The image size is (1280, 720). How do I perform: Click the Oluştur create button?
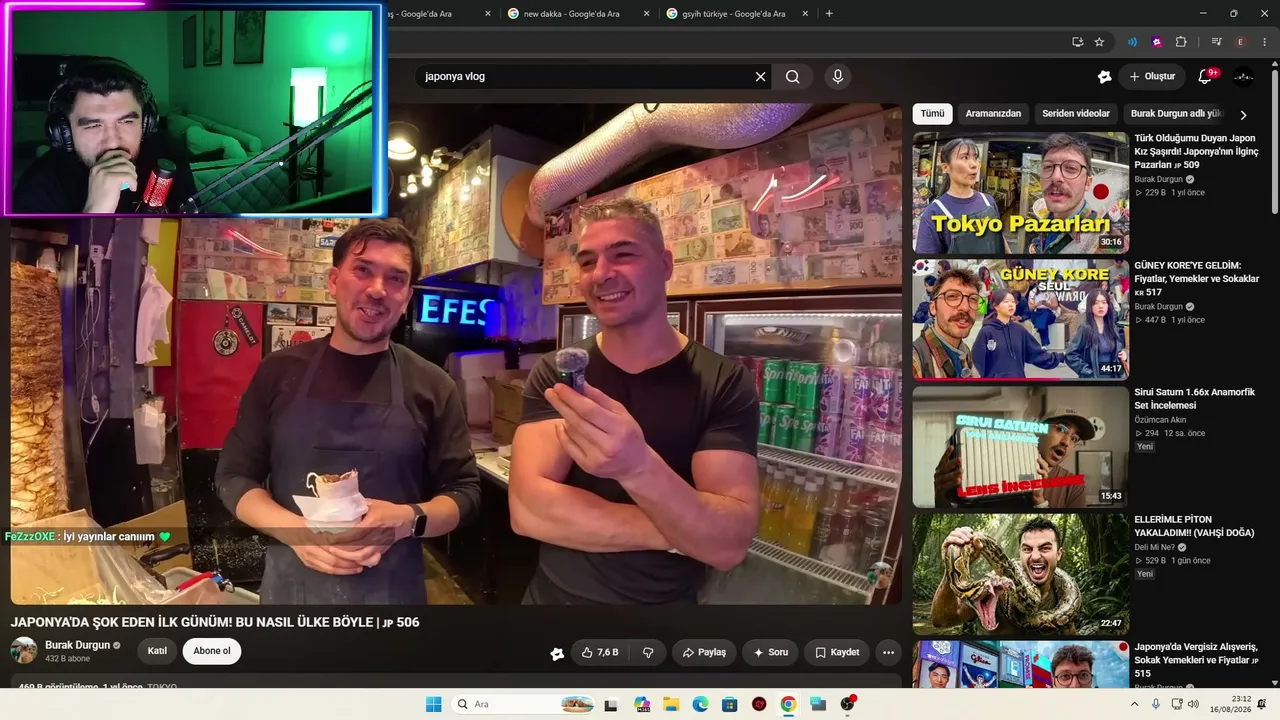[1152, 77]
